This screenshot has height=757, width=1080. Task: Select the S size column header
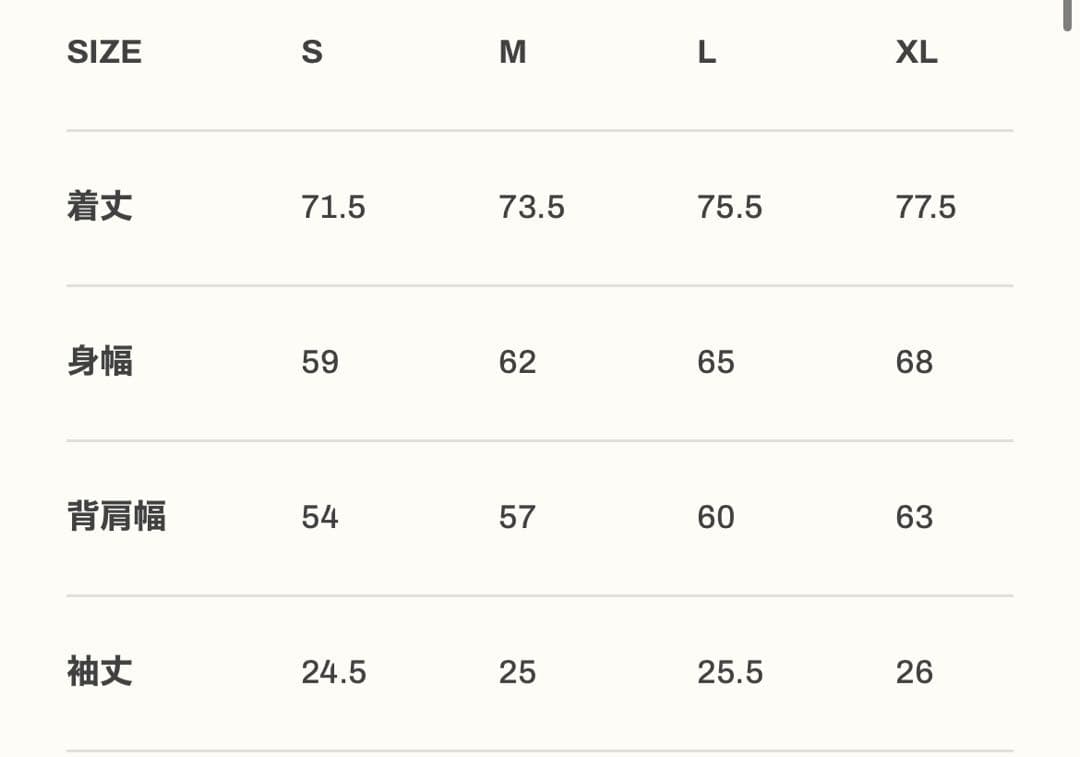[x=312, y=52]
